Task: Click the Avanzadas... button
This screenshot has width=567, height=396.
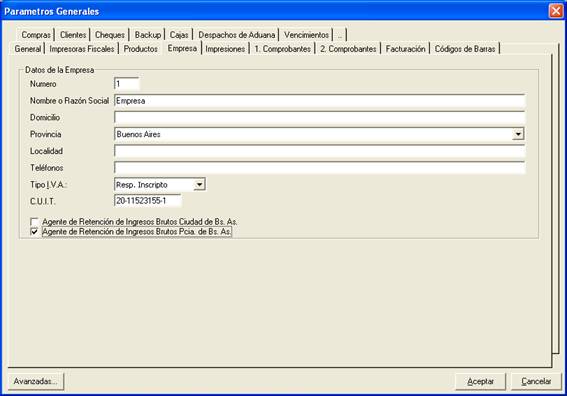Action: coord(35,382)
